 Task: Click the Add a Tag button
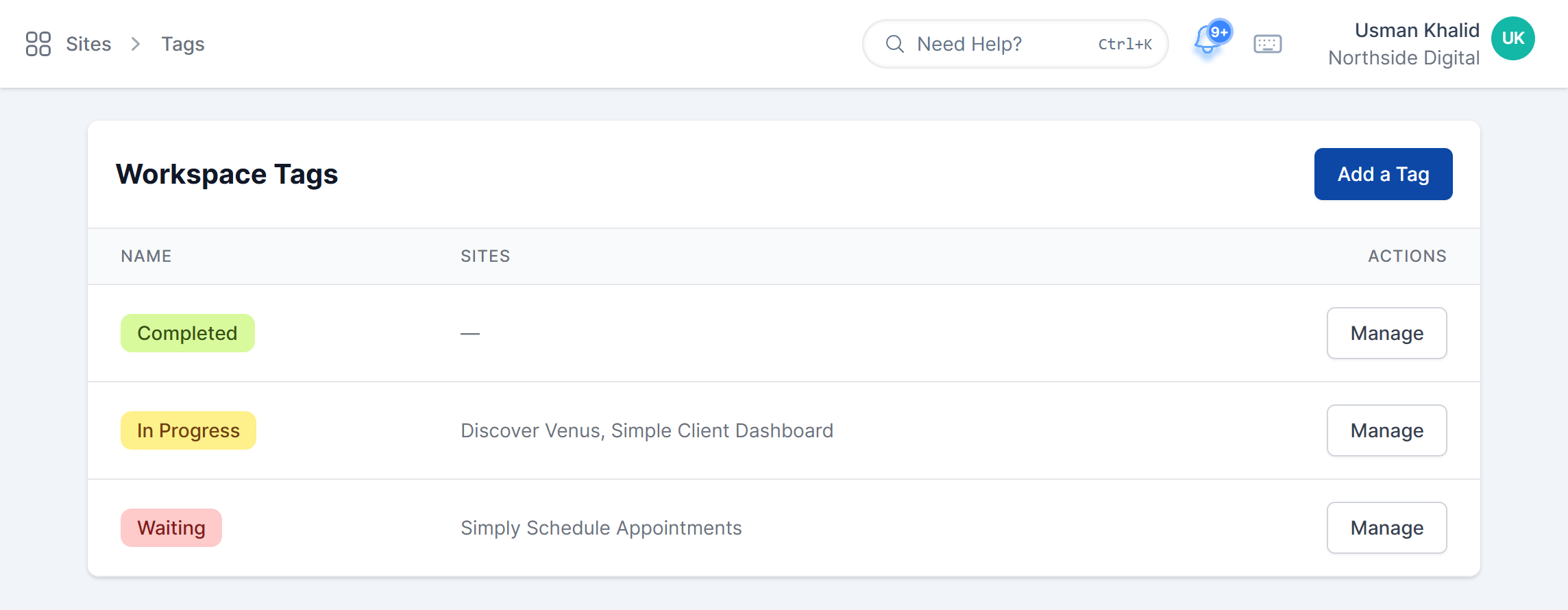tap(1383, 174)
